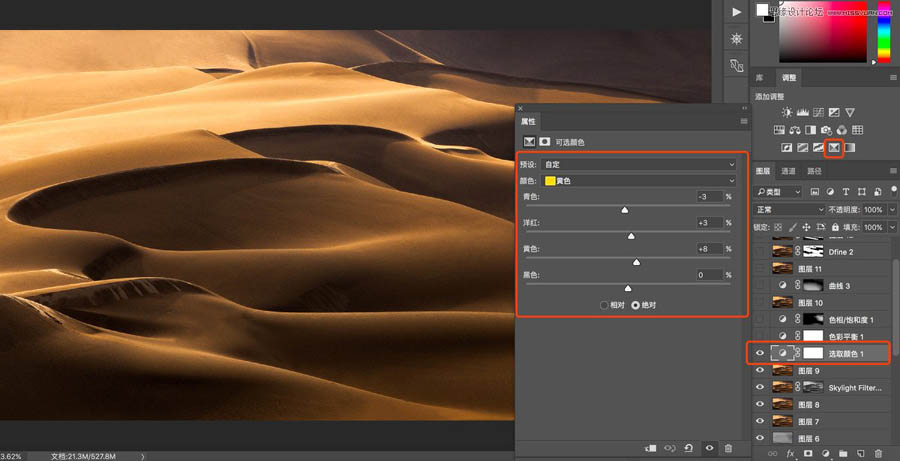
Task: Reset adjustment to defaults in Properties
Action: [689, 448]
